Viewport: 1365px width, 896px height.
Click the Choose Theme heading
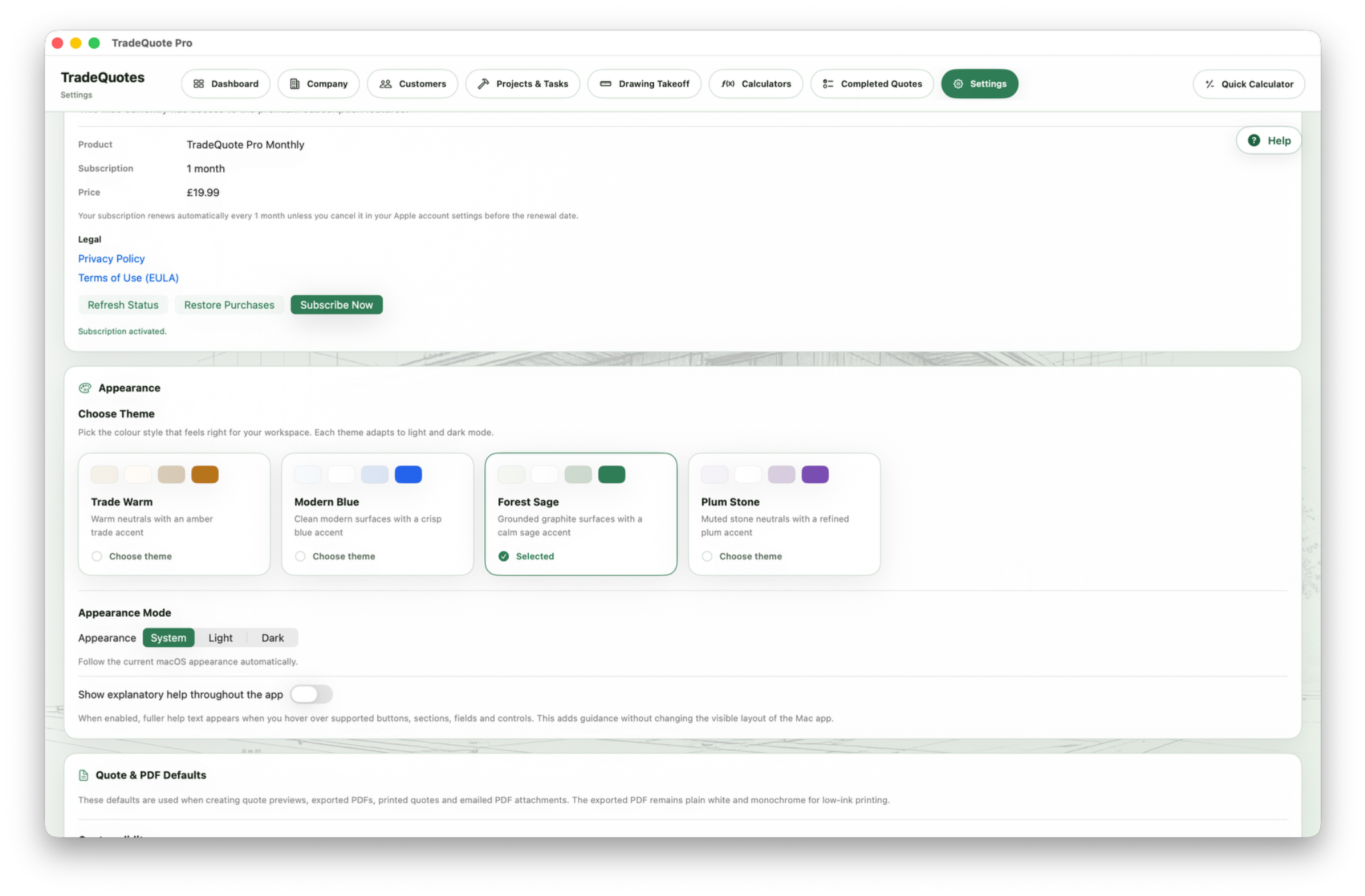pyautogui.click(x=116, y=414)
